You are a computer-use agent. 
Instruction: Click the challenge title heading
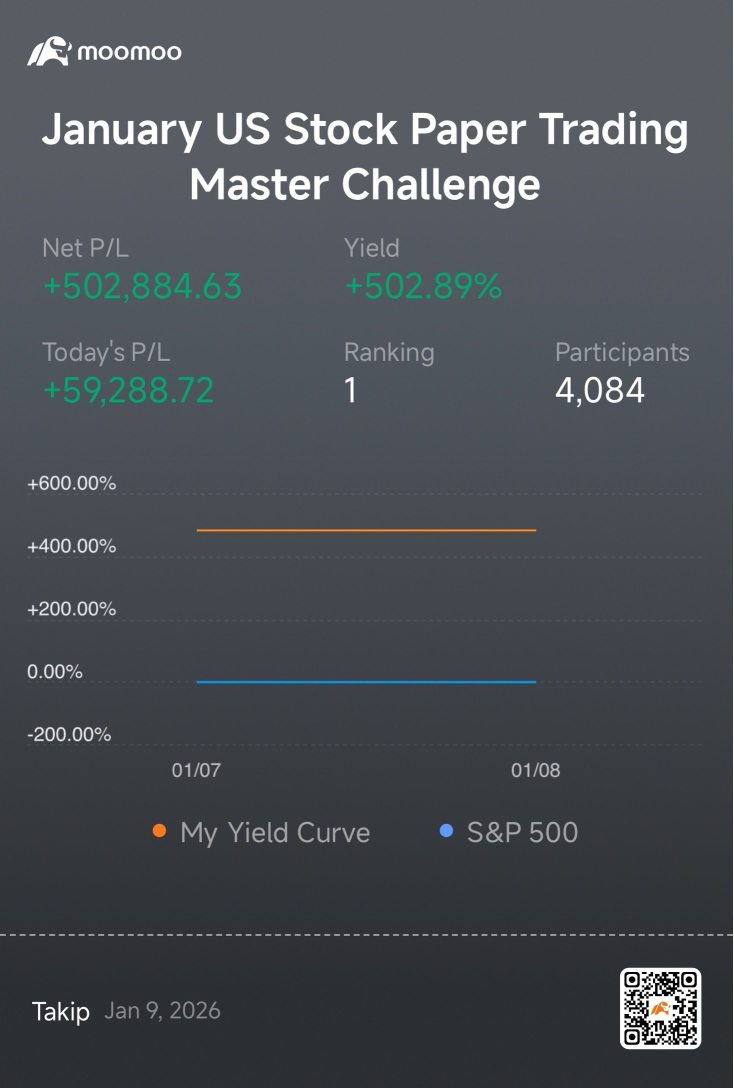[x=366, y=157]
